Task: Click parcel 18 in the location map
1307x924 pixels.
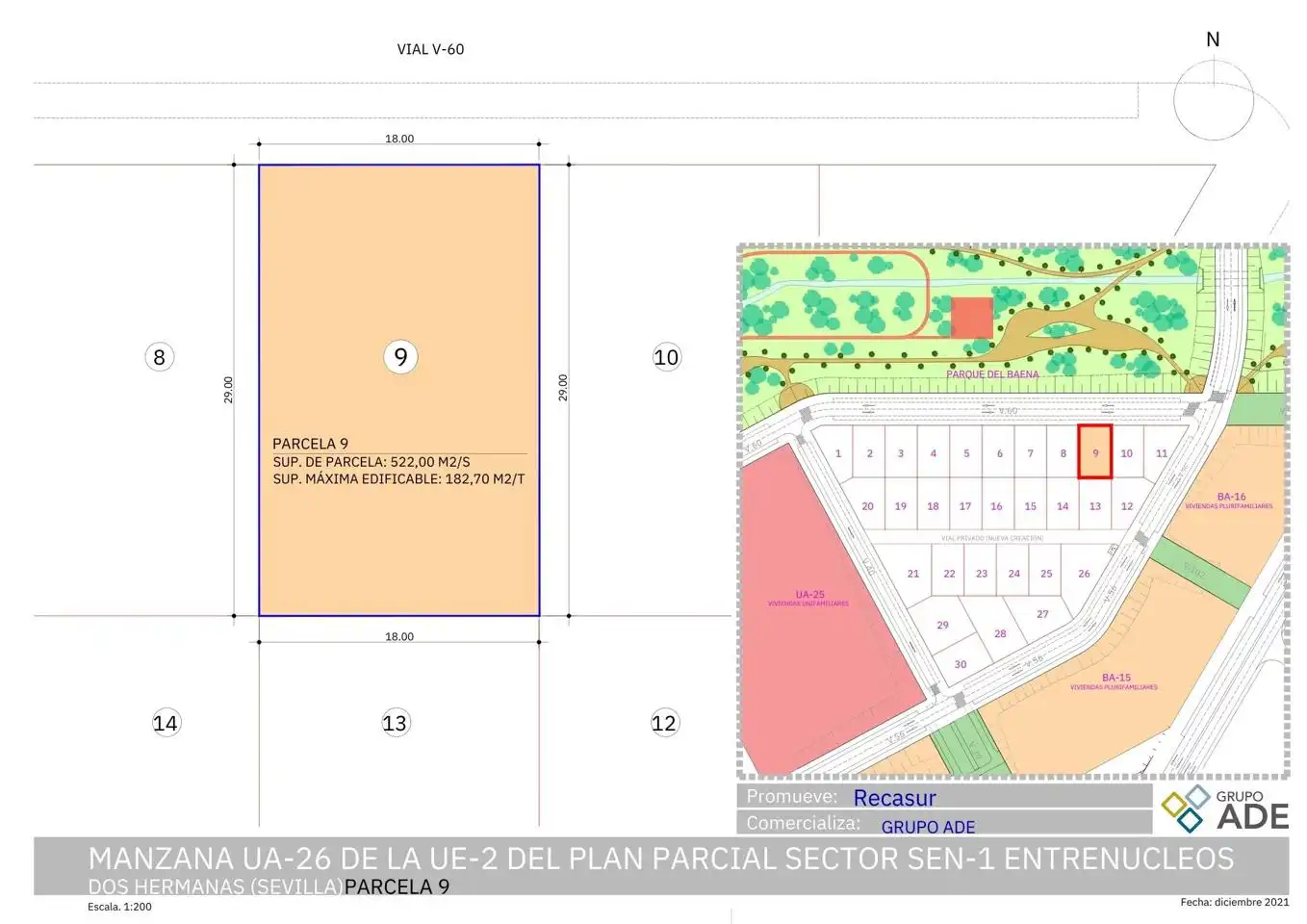Action: click(933, 506)
